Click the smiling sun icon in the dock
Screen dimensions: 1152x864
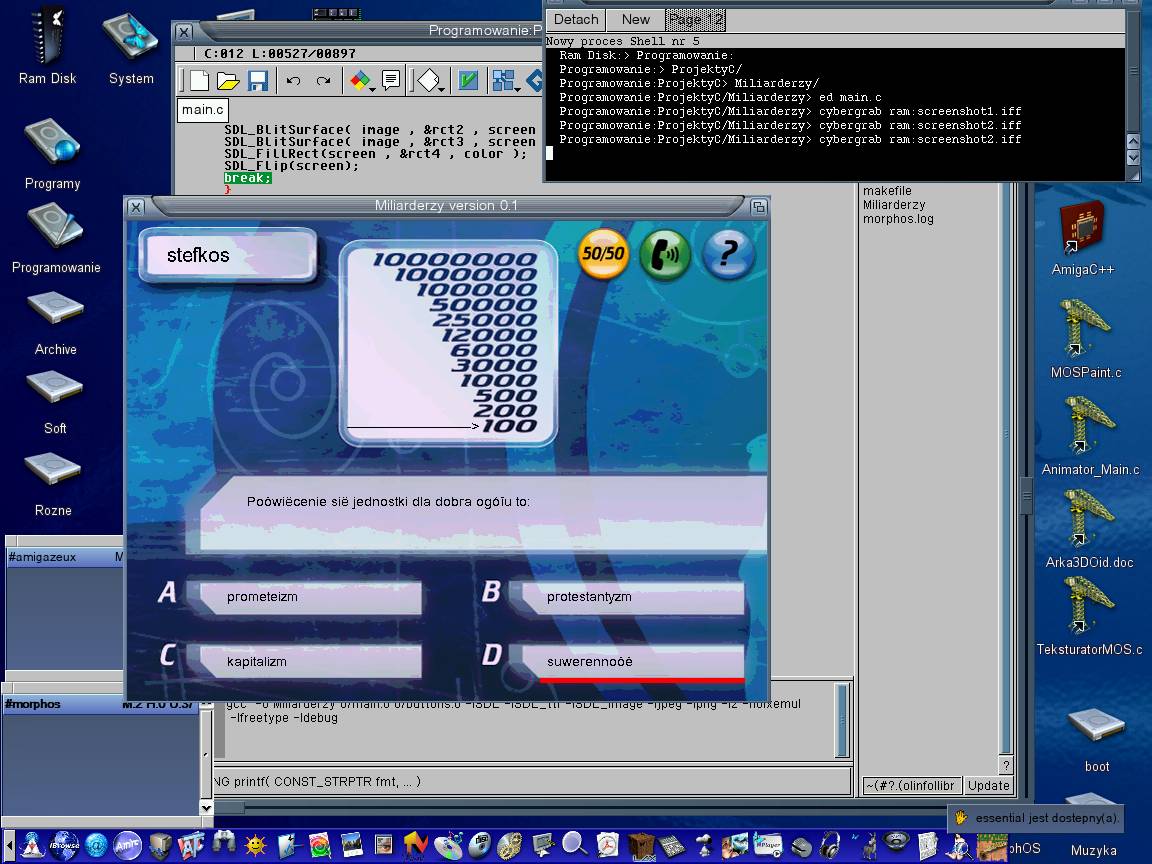click(x=255, y=846)
